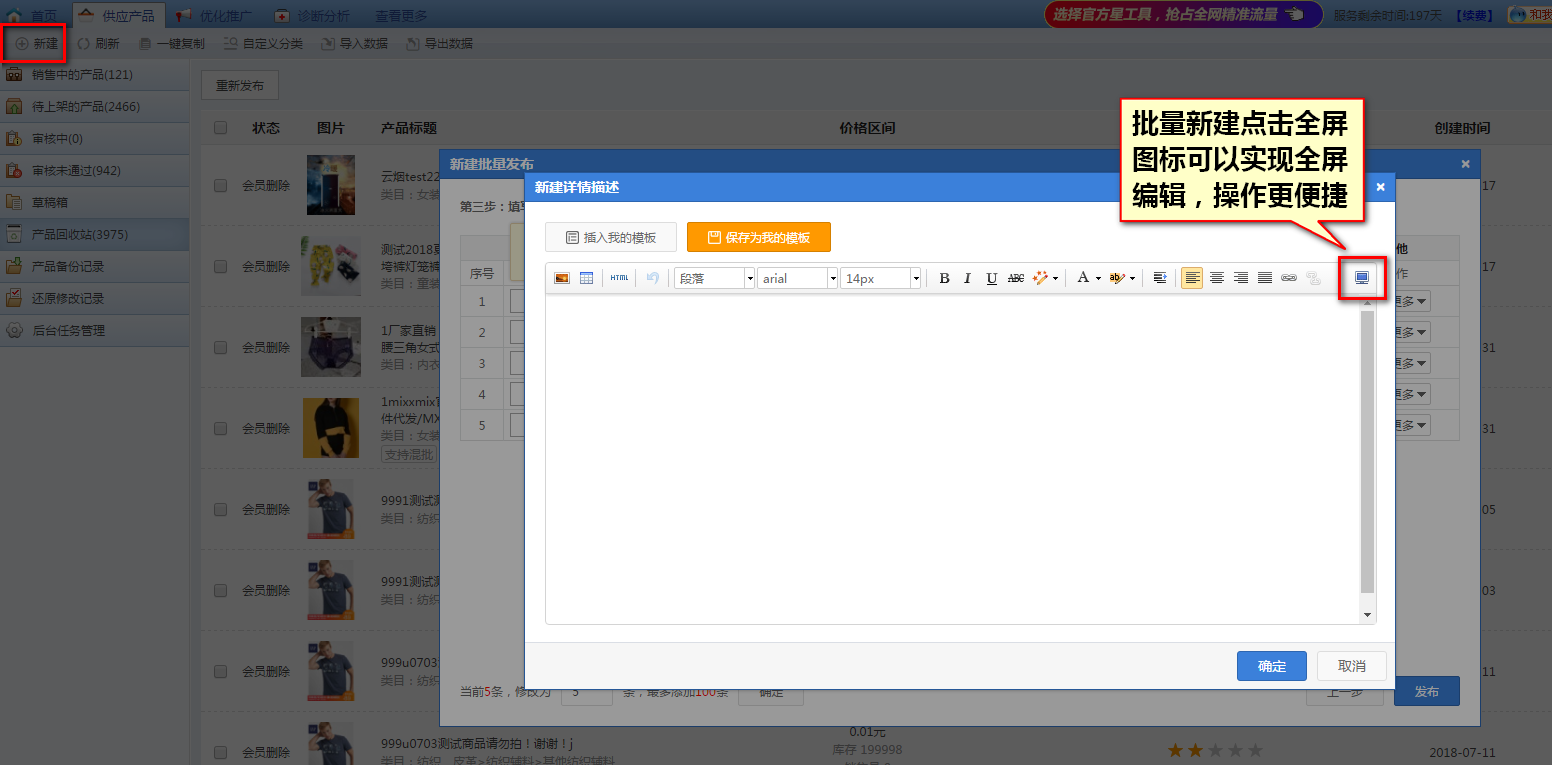1552x765 pixels.
Task: Switch editor to HTML source mode
Action: (620, 278)
